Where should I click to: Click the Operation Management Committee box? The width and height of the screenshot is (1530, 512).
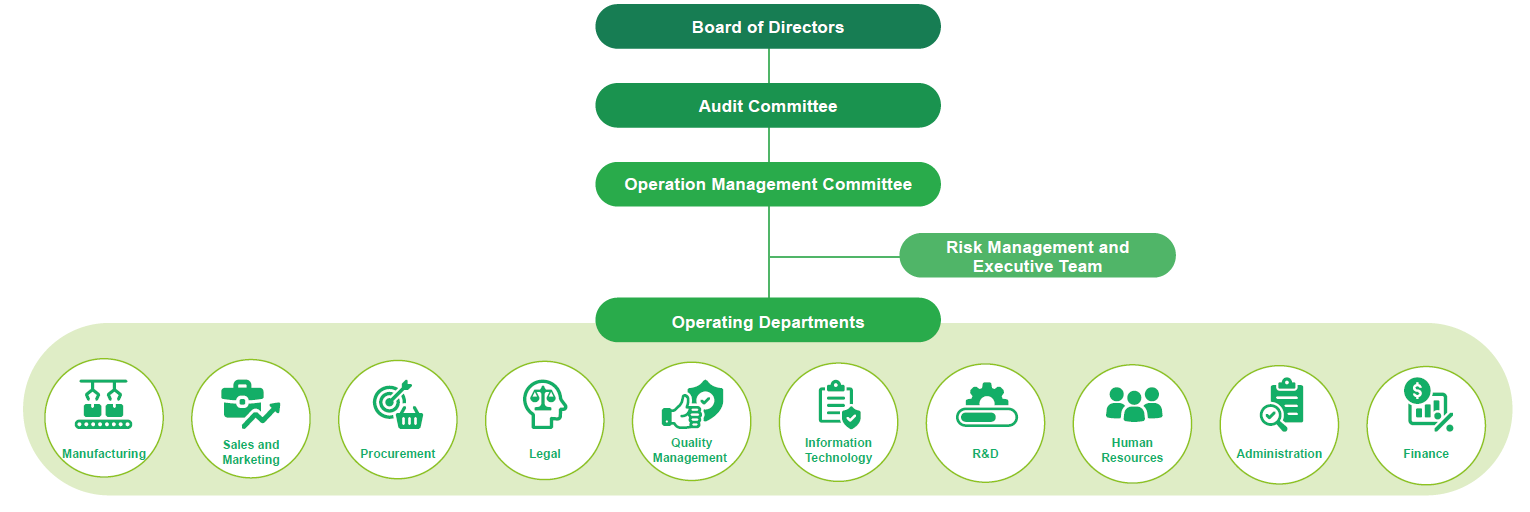768,185
